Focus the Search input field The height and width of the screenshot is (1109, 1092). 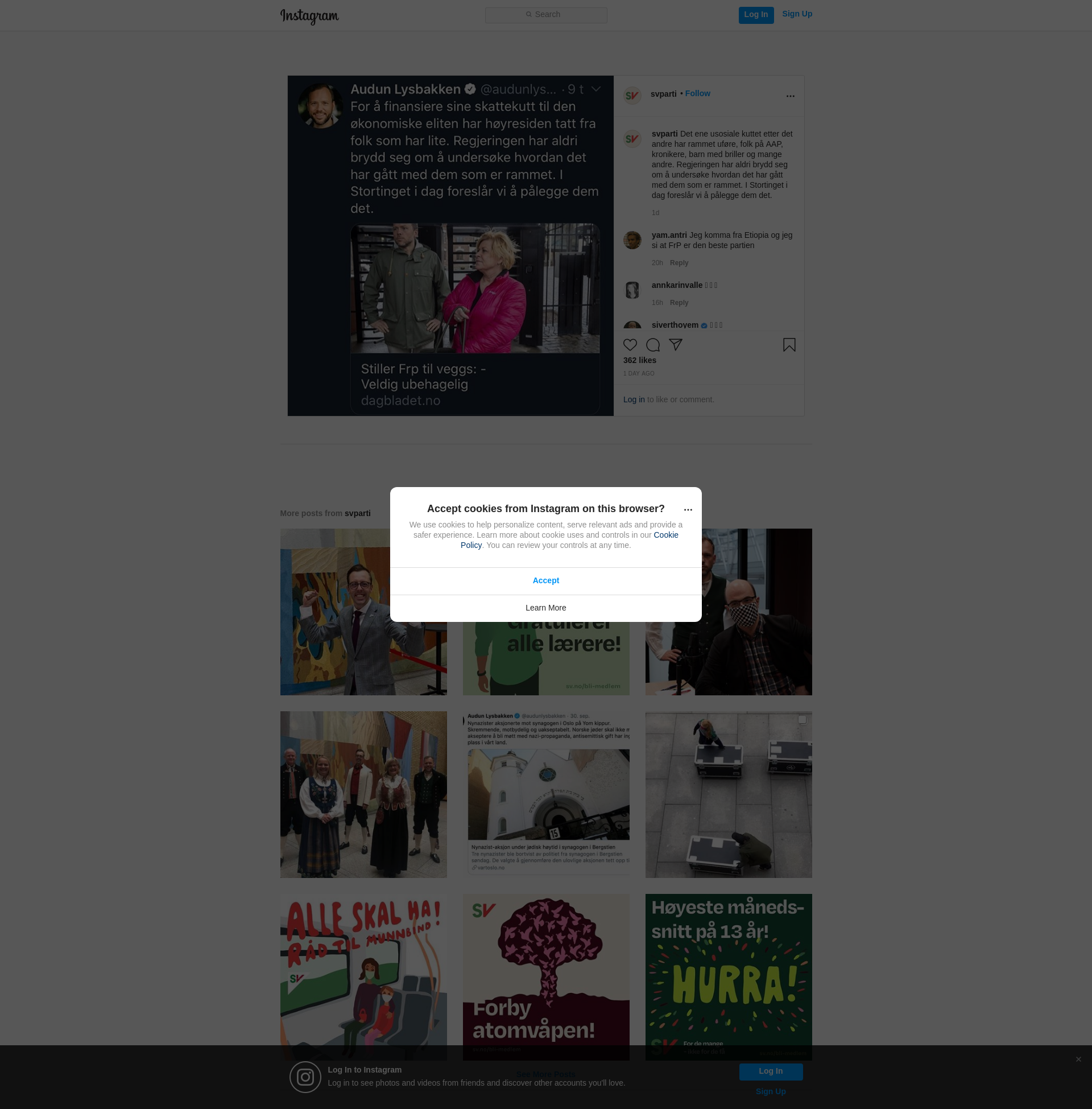pyautogui.click(x=546, y=15)
